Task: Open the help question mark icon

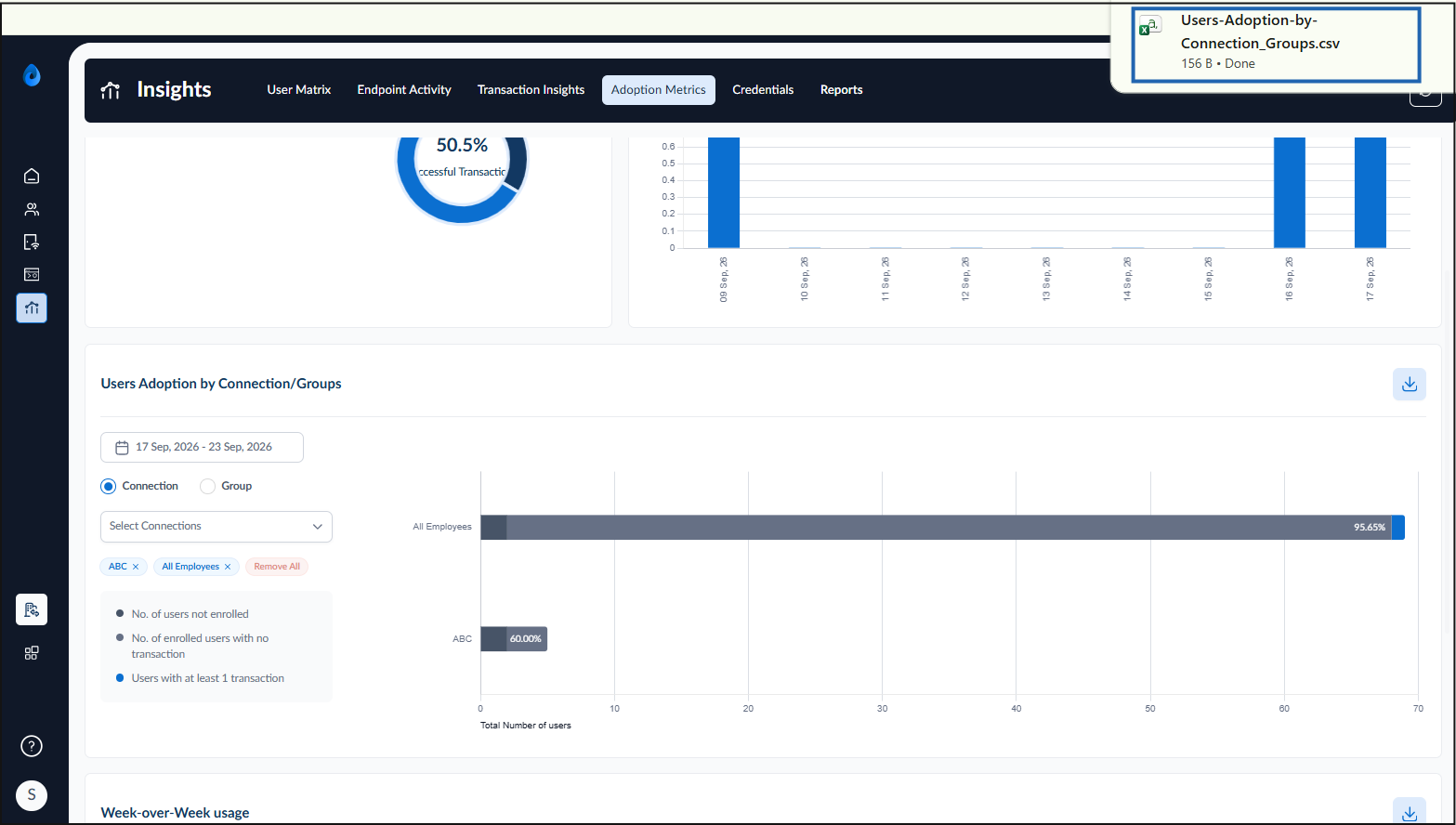Action: (x=32, y=746)
